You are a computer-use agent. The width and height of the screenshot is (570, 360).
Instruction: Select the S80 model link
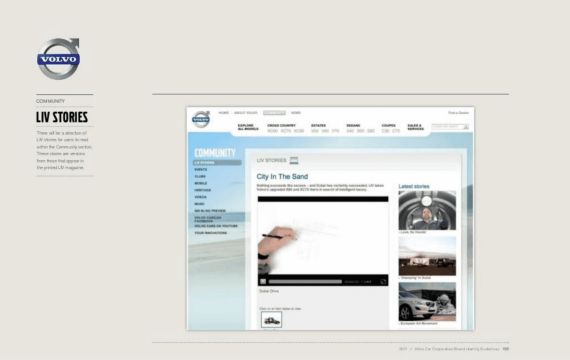coord(371,131)
